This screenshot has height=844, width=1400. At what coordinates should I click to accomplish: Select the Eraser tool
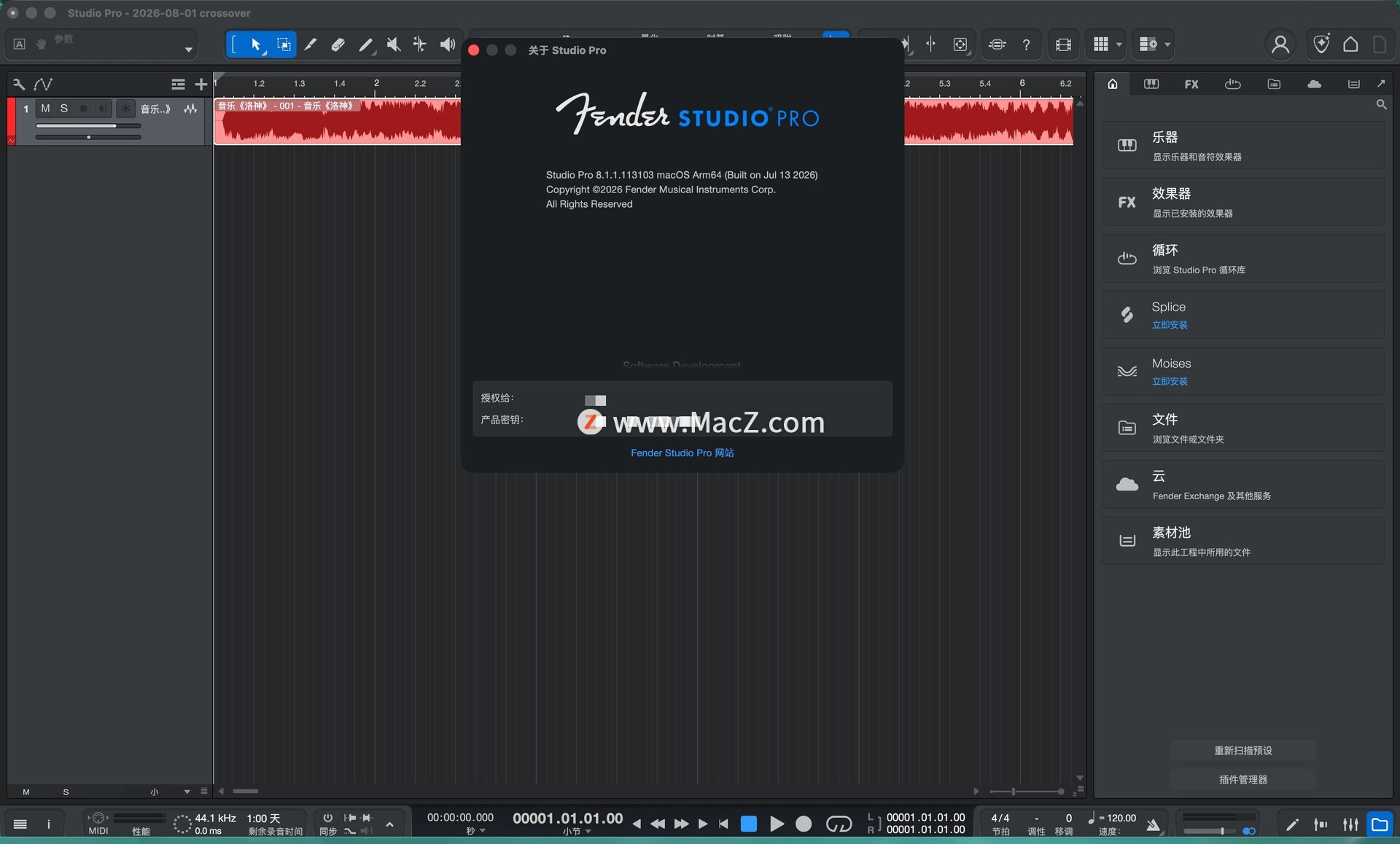338,44
